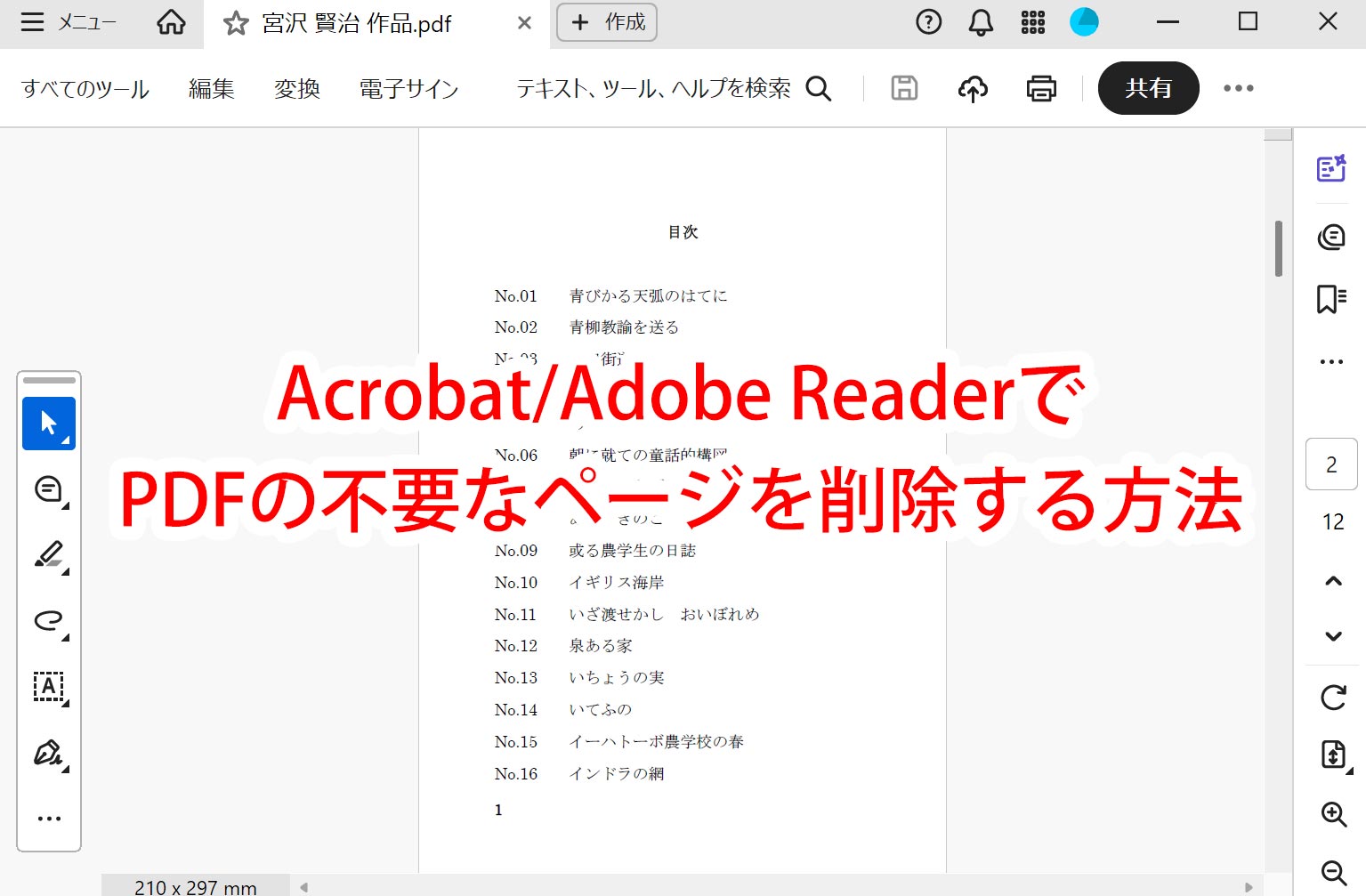Open the Add Comment tool

pos(48,488)
